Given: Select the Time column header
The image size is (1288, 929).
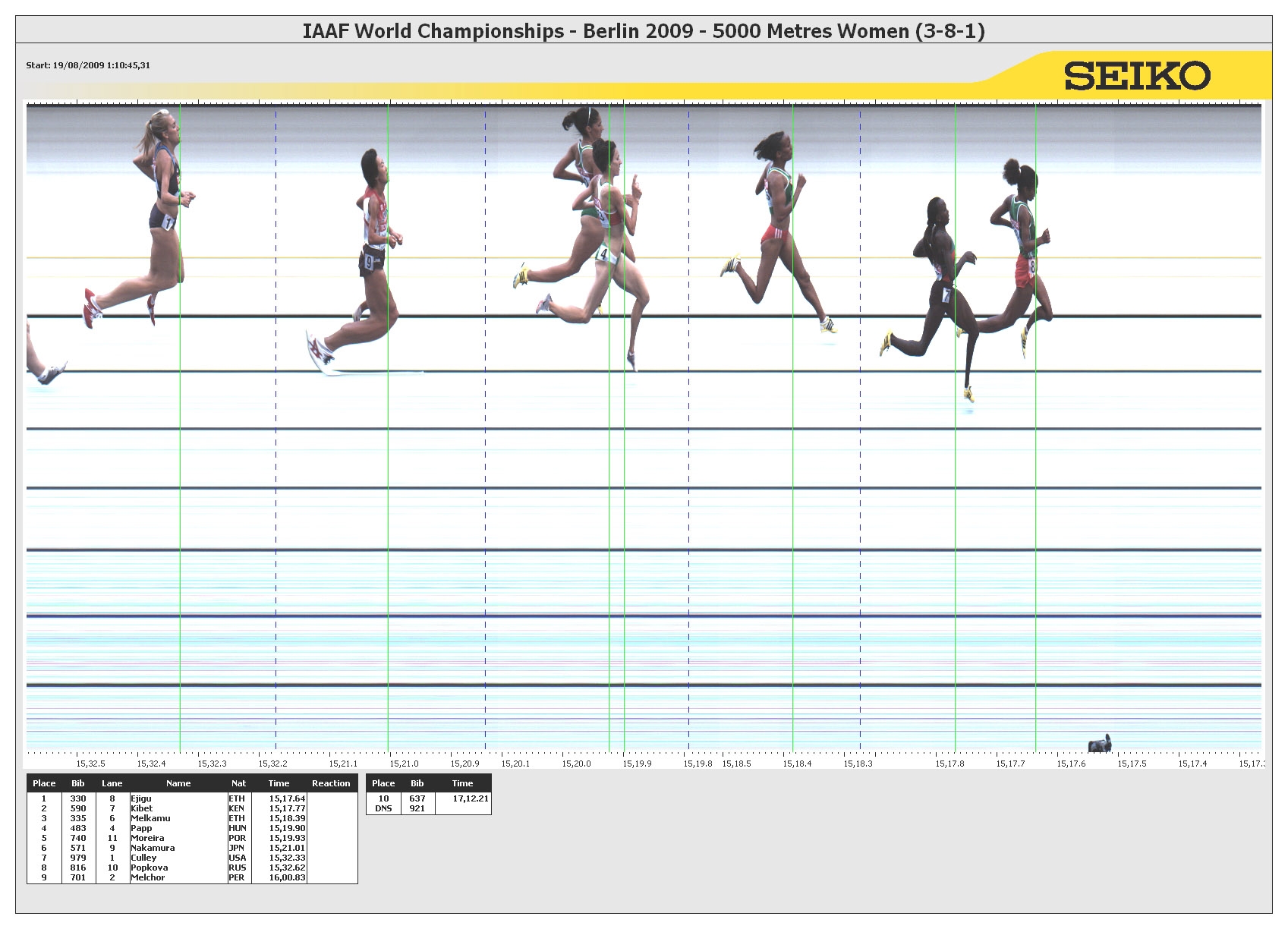Looking at the screenshot, I should pyautogui.click(x=279, y=783).
